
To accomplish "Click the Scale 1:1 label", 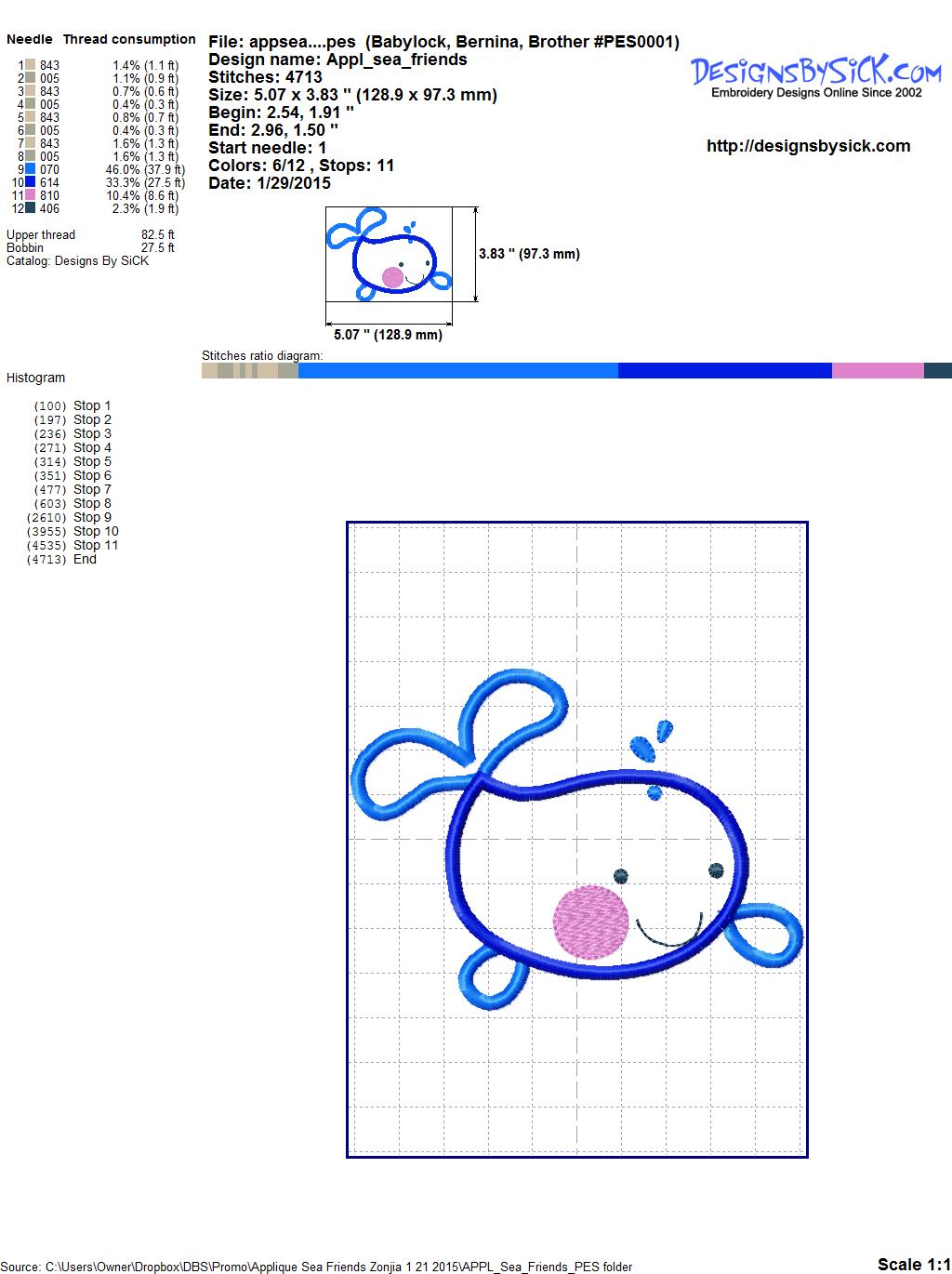I will [x=913, y=1264].
